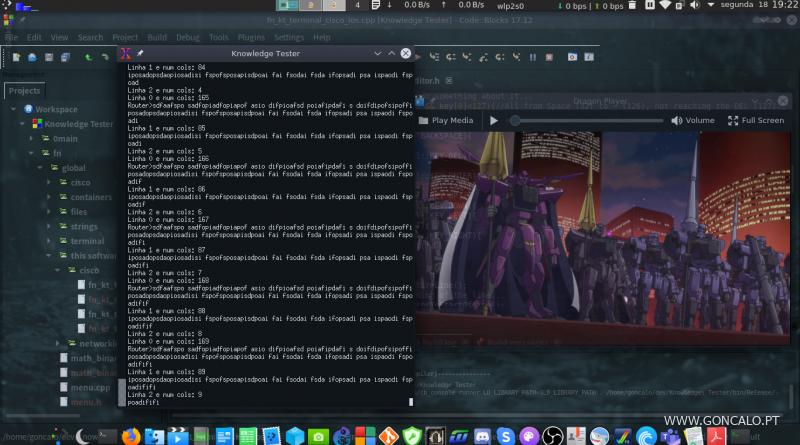Screen dimensions: 800x445
Task: Click the Redo arrow in toolbar
Action: (x=105, y=57)
